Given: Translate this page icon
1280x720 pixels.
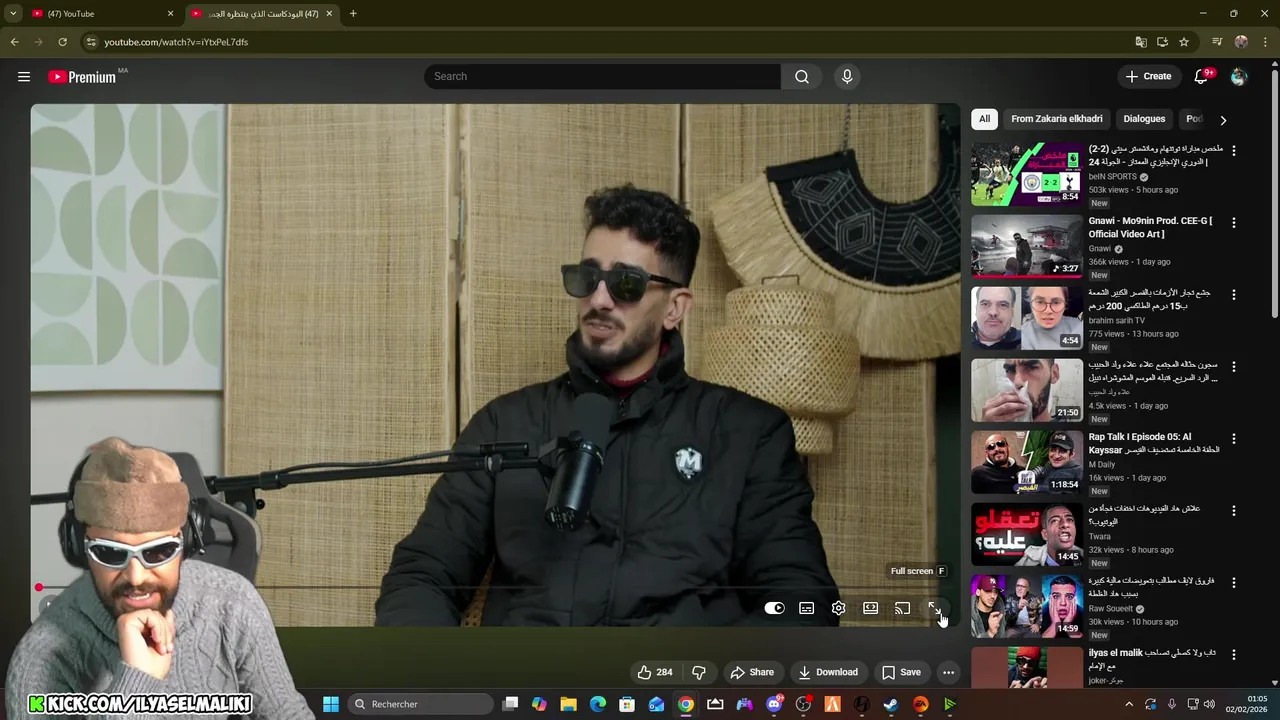Looking at the screenshot, I should pos(1141,42).
